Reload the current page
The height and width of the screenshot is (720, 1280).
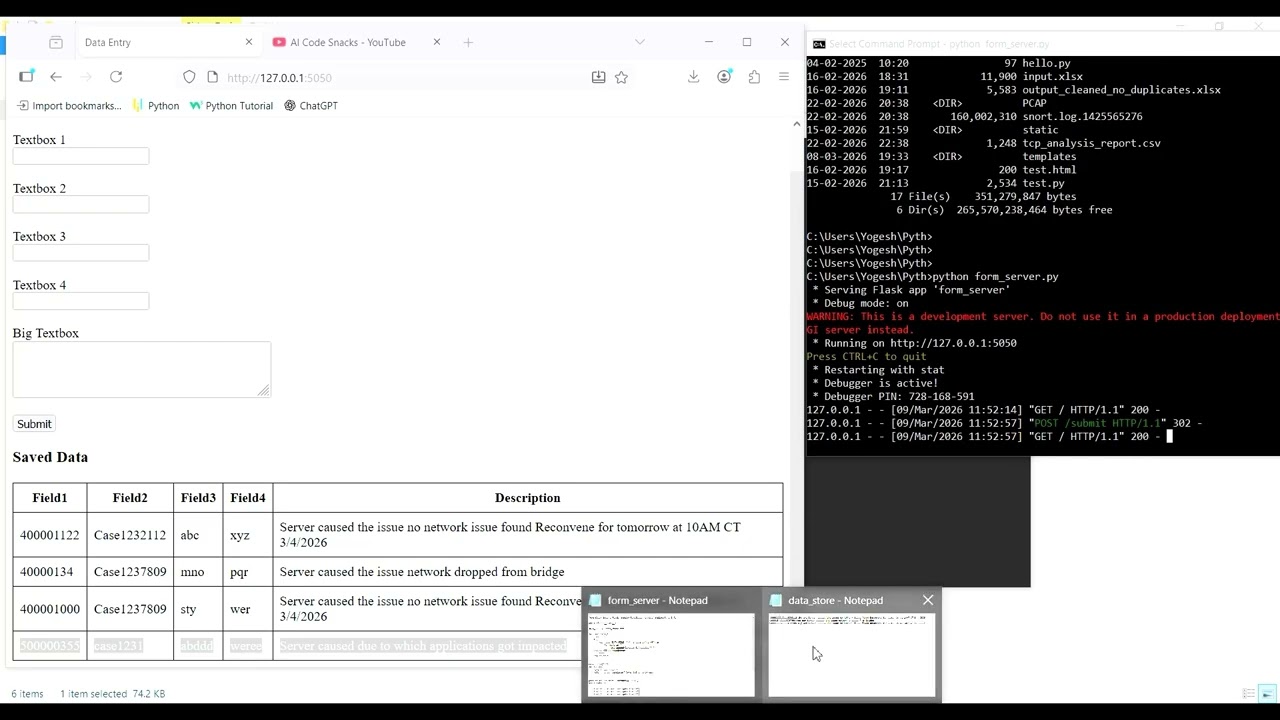[116, 77]
